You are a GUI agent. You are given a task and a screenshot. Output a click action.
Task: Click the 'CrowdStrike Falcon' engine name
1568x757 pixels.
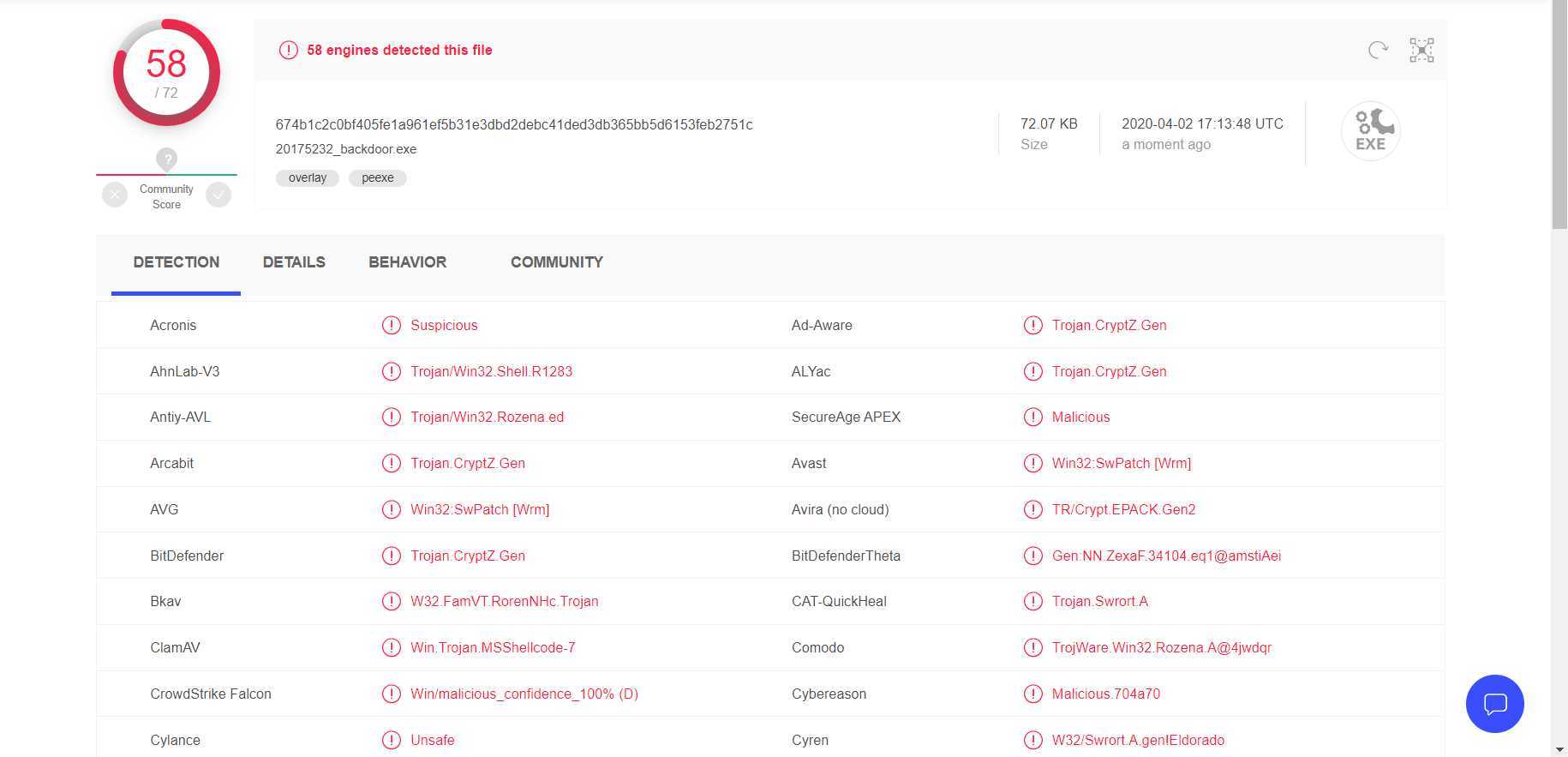tap(211, 694)
